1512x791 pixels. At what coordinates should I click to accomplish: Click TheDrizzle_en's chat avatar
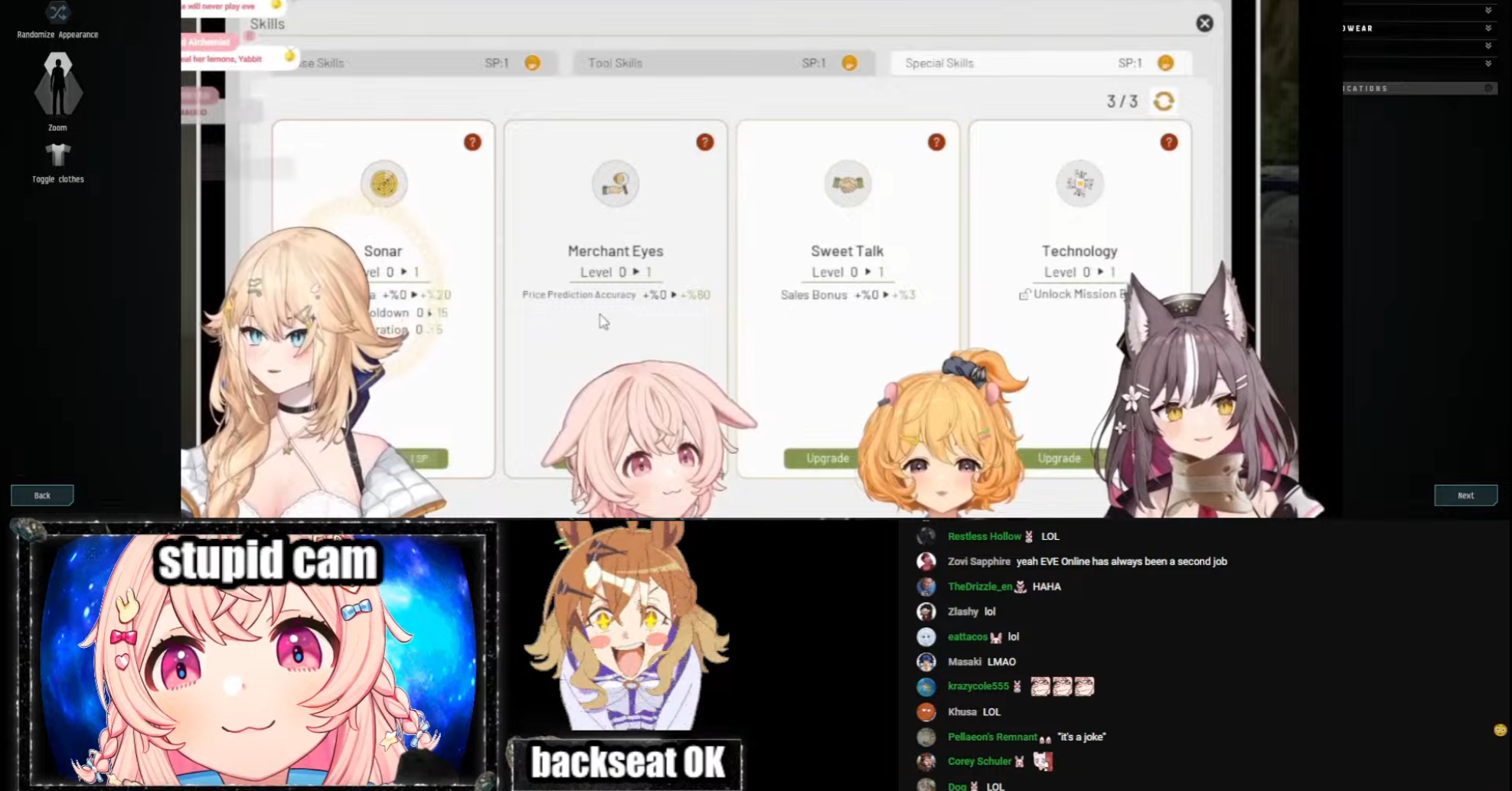pyautogui.click(x=926, y=587)
